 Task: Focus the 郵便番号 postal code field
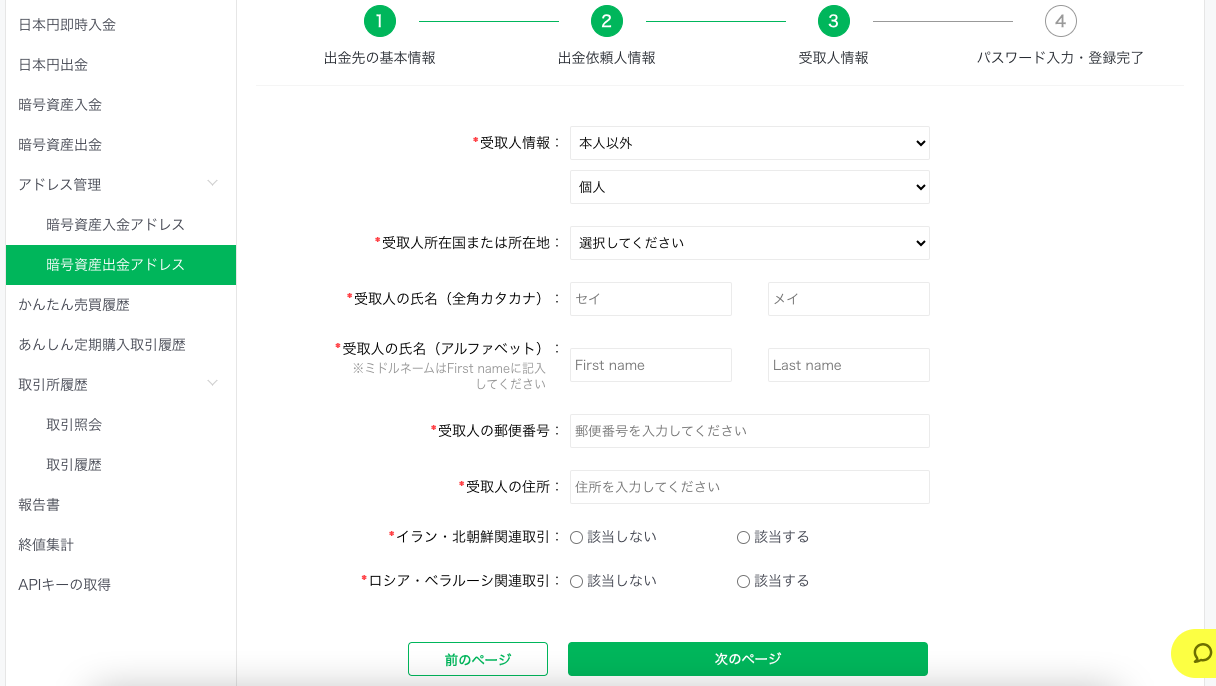750,431
